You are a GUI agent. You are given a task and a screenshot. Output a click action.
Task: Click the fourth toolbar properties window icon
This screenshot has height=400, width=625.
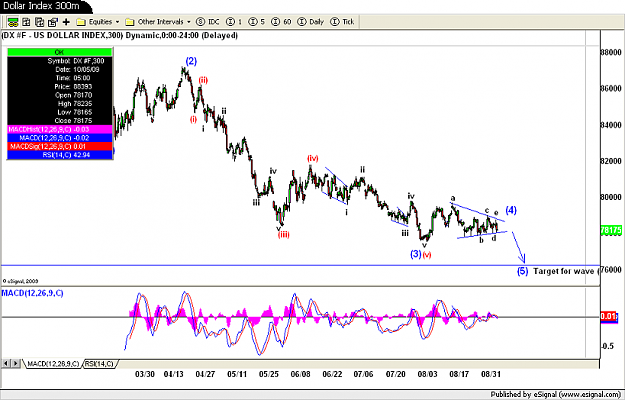tap(53, 22)
